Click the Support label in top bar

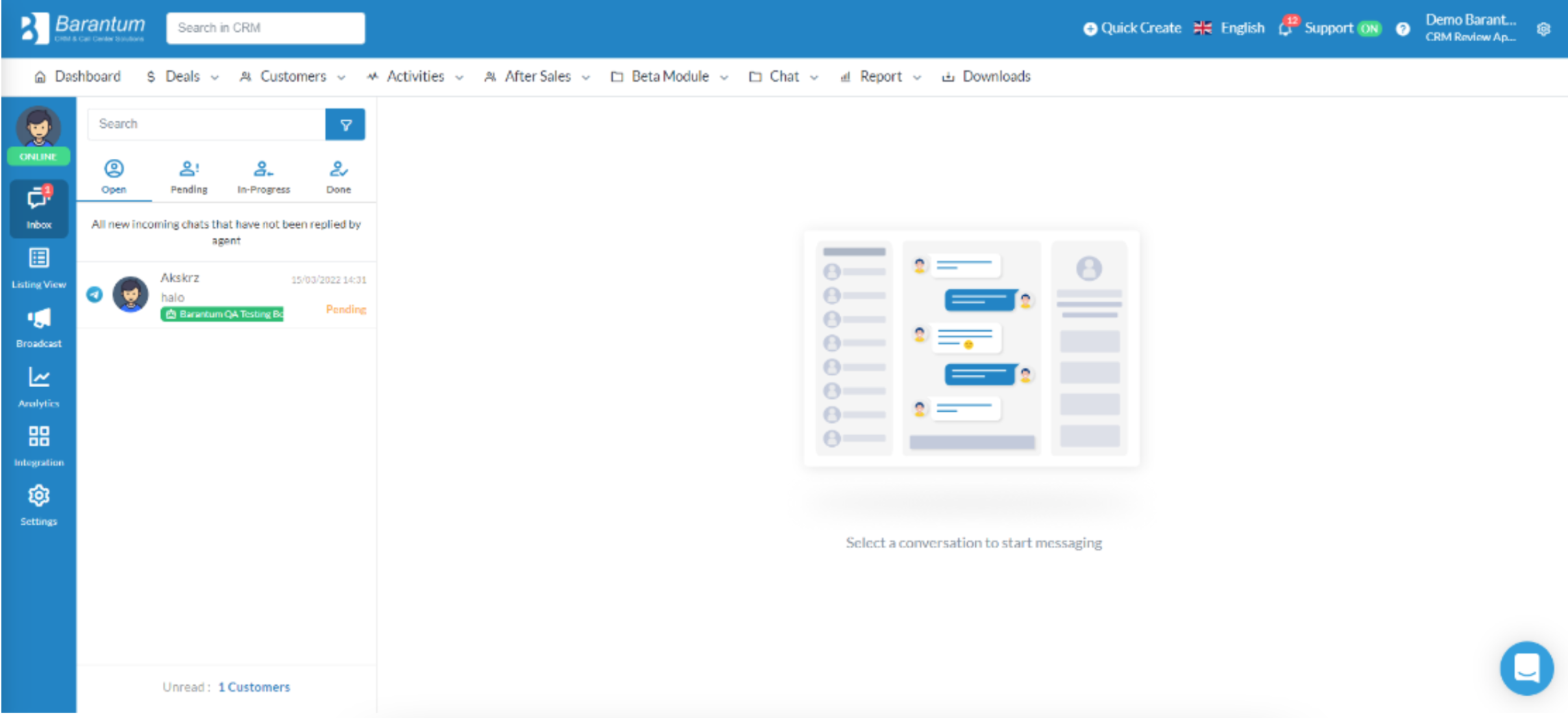pos(1329,28)
